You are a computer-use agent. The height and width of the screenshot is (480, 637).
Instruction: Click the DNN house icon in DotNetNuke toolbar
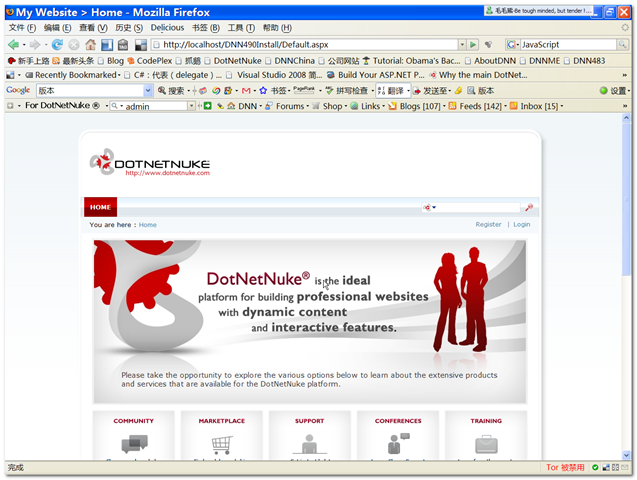[x=231, y=106]
